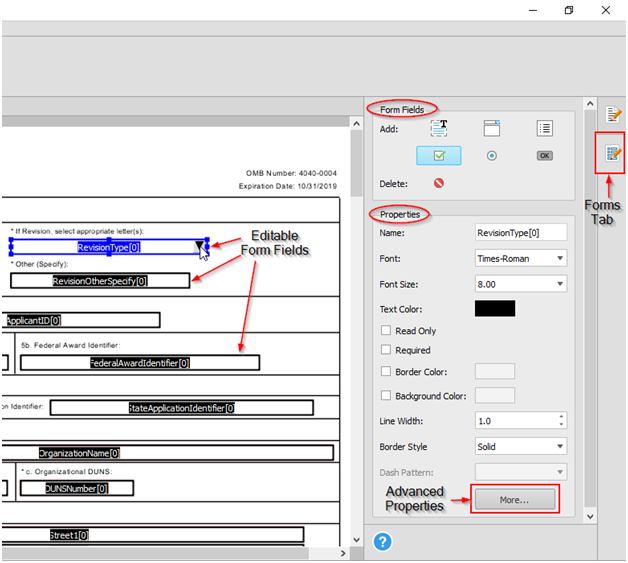
Task: Add a combo box form field
Action: pyautogui.click(x=491, y=129)
